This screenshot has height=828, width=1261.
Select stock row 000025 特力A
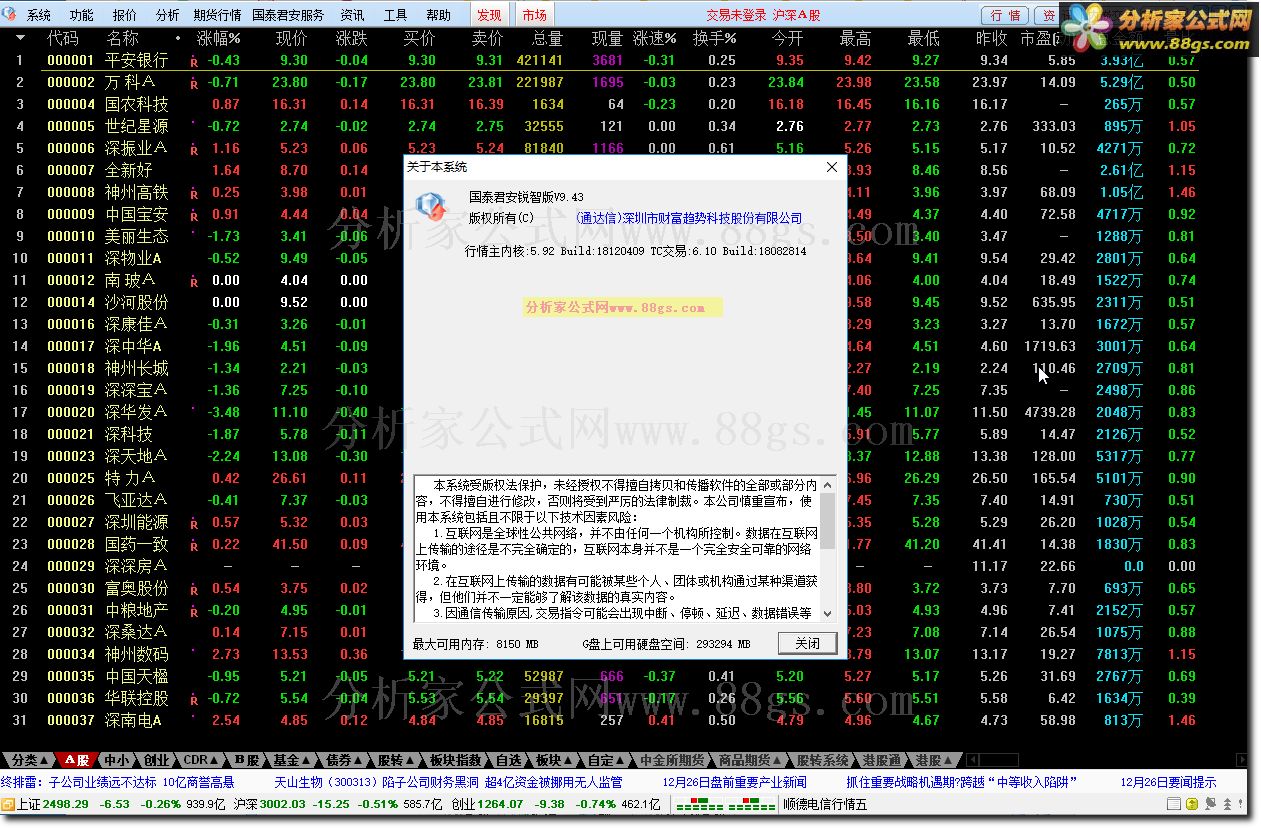click(x=600, y=478)
